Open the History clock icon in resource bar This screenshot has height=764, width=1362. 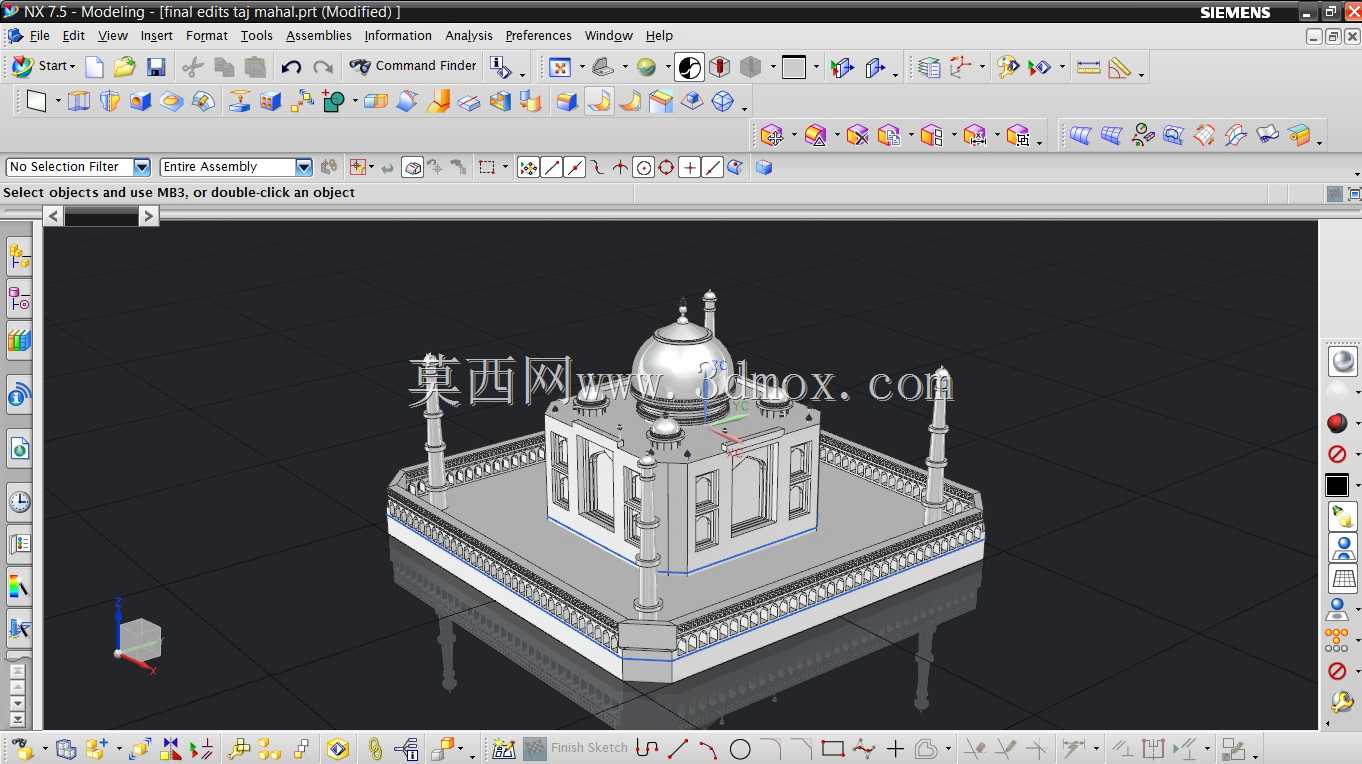pyautogui.click(x=19, y=501)
